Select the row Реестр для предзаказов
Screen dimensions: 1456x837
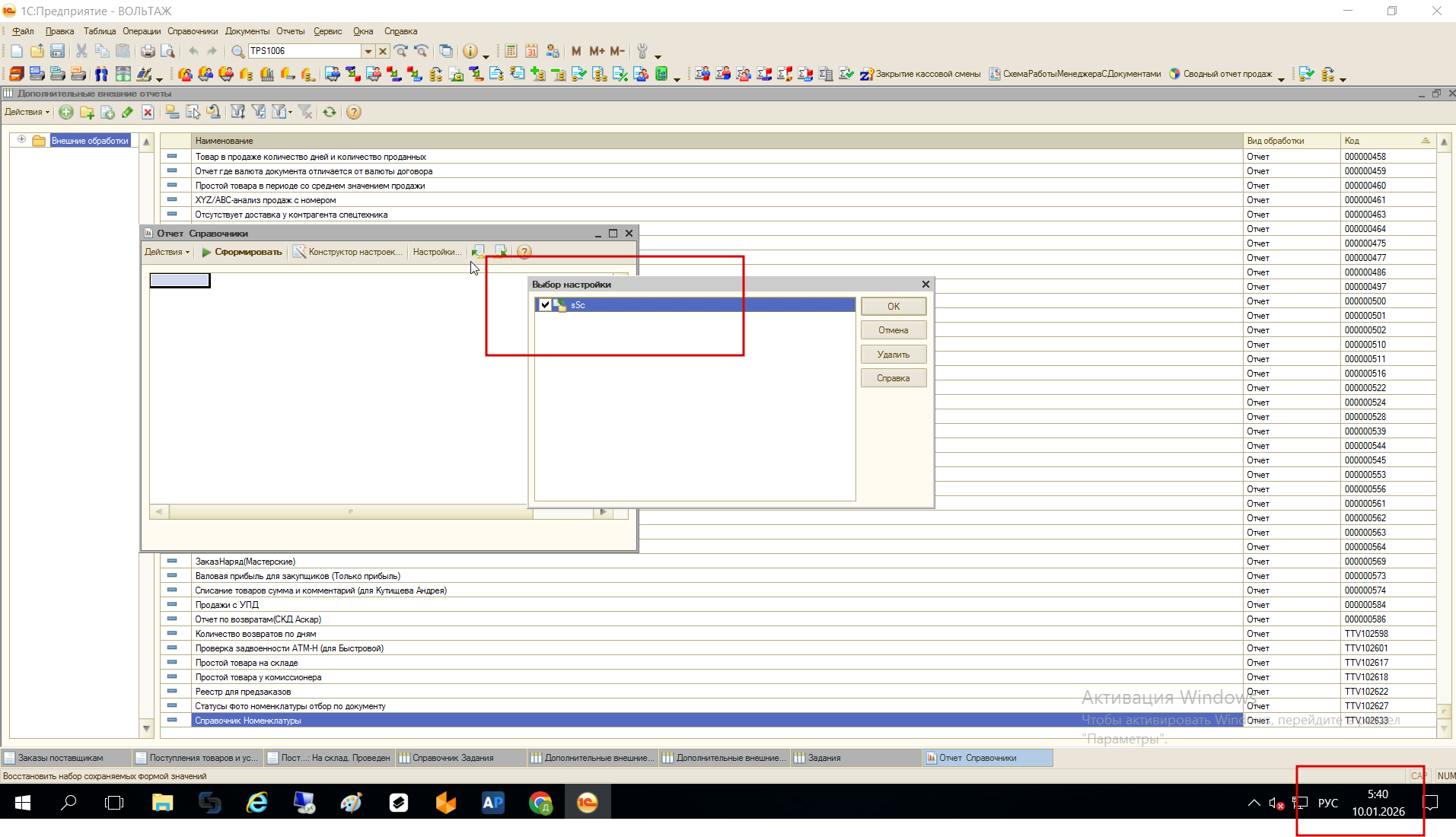coord(715,692)
